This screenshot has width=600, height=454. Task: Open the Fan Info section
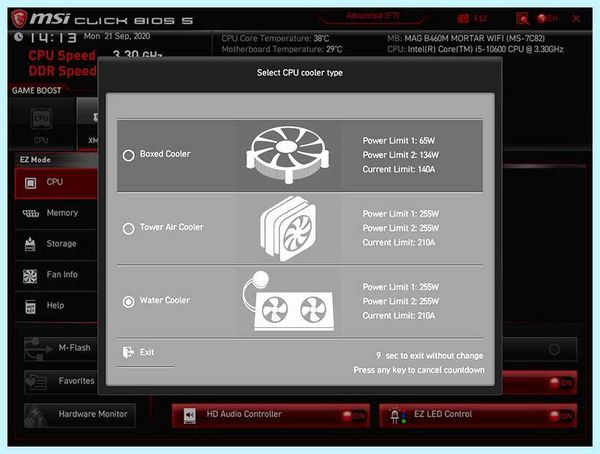click(56, 275)
